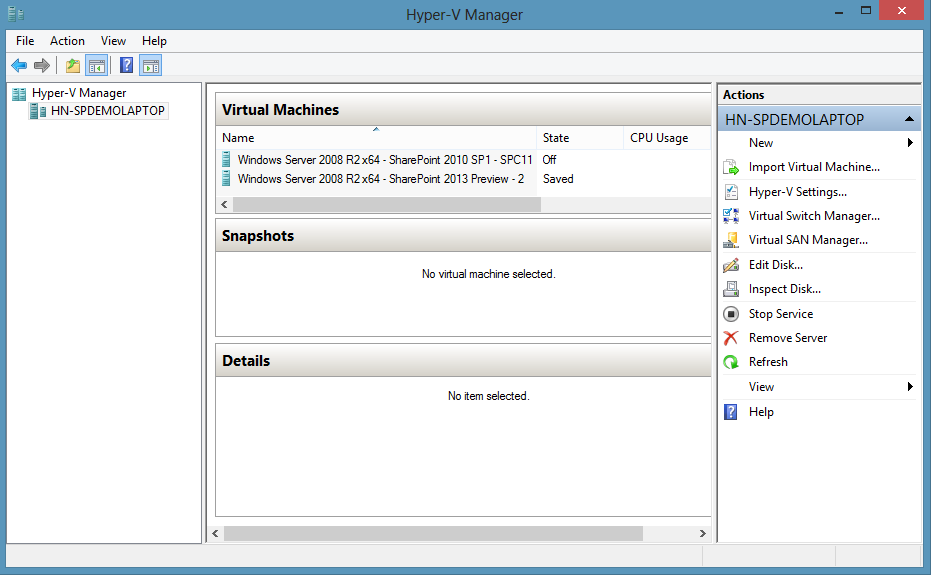This screenshot has width=931, height=575.
Task: Click the Inspect Disk icon
Action: point(731,289)
